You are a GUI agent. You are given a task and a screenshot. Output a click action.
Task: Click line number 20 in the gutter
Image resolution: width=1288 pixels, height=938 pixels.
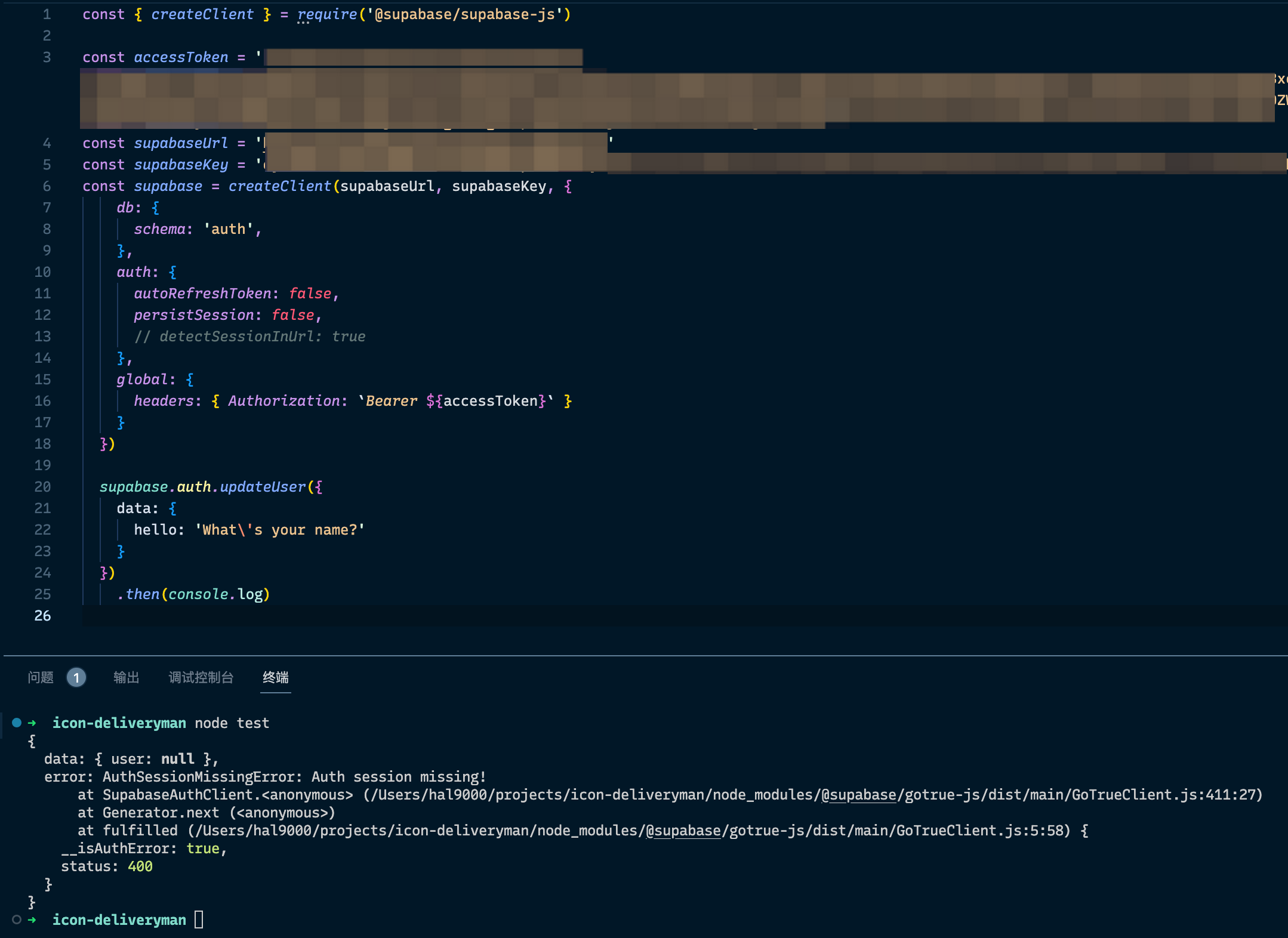click(x=42, y=487)
